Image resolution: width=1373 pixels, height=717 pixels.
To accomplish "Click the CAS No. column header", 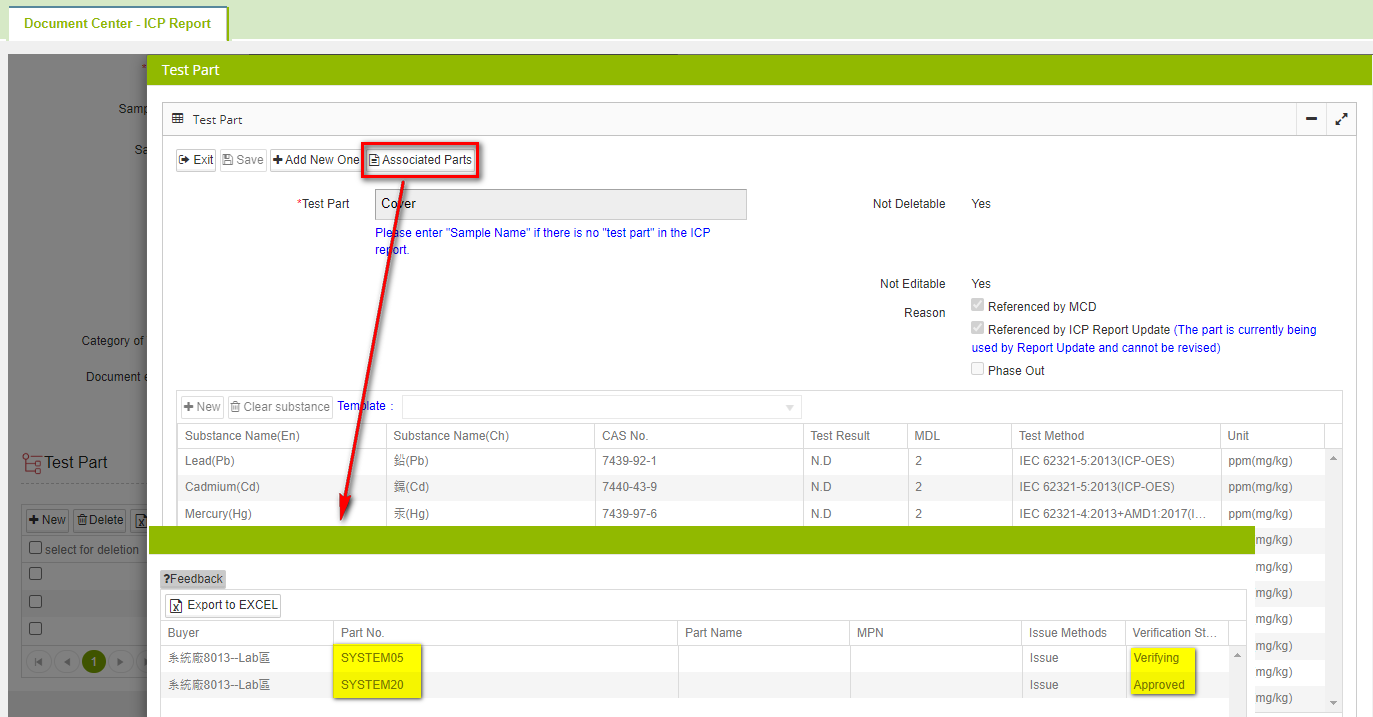I will click(x=699, y=436).
